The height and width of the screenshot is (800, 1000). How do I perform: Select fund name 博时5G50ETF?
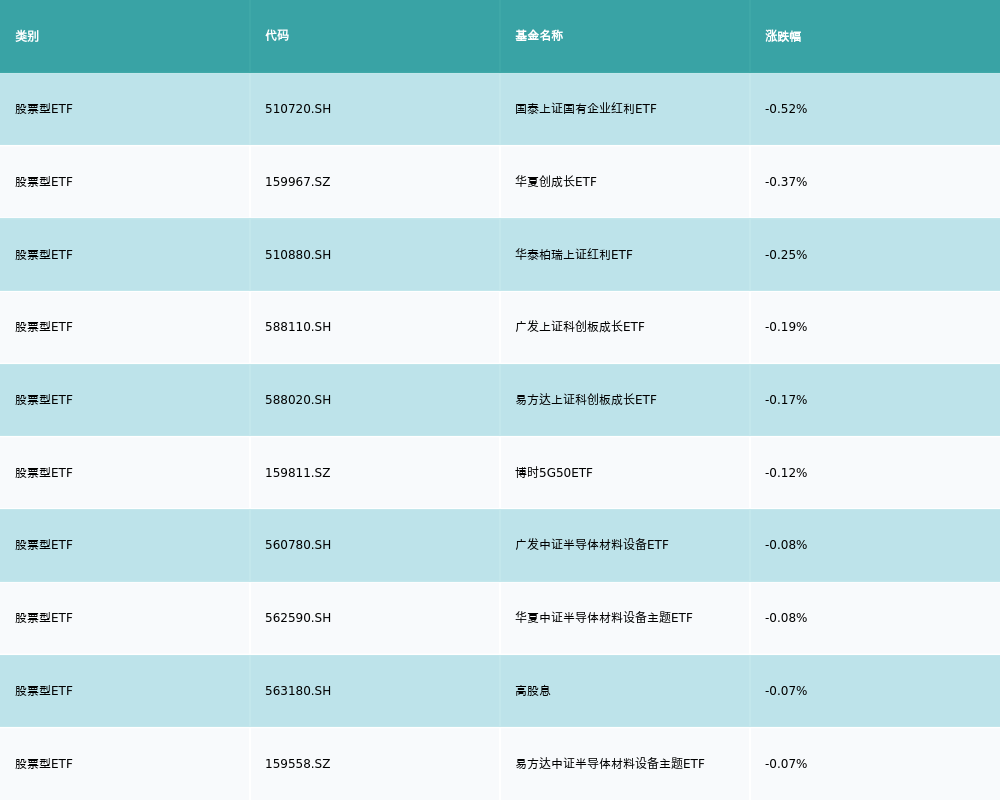(554, 473)
